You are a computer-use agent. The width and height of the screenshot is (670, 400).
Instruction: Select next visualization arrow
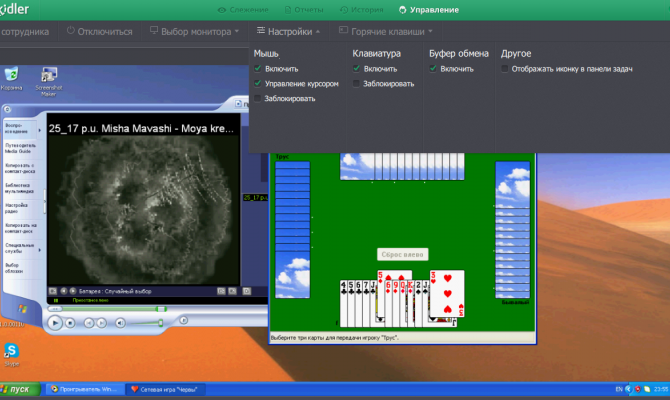click(73, 291)
